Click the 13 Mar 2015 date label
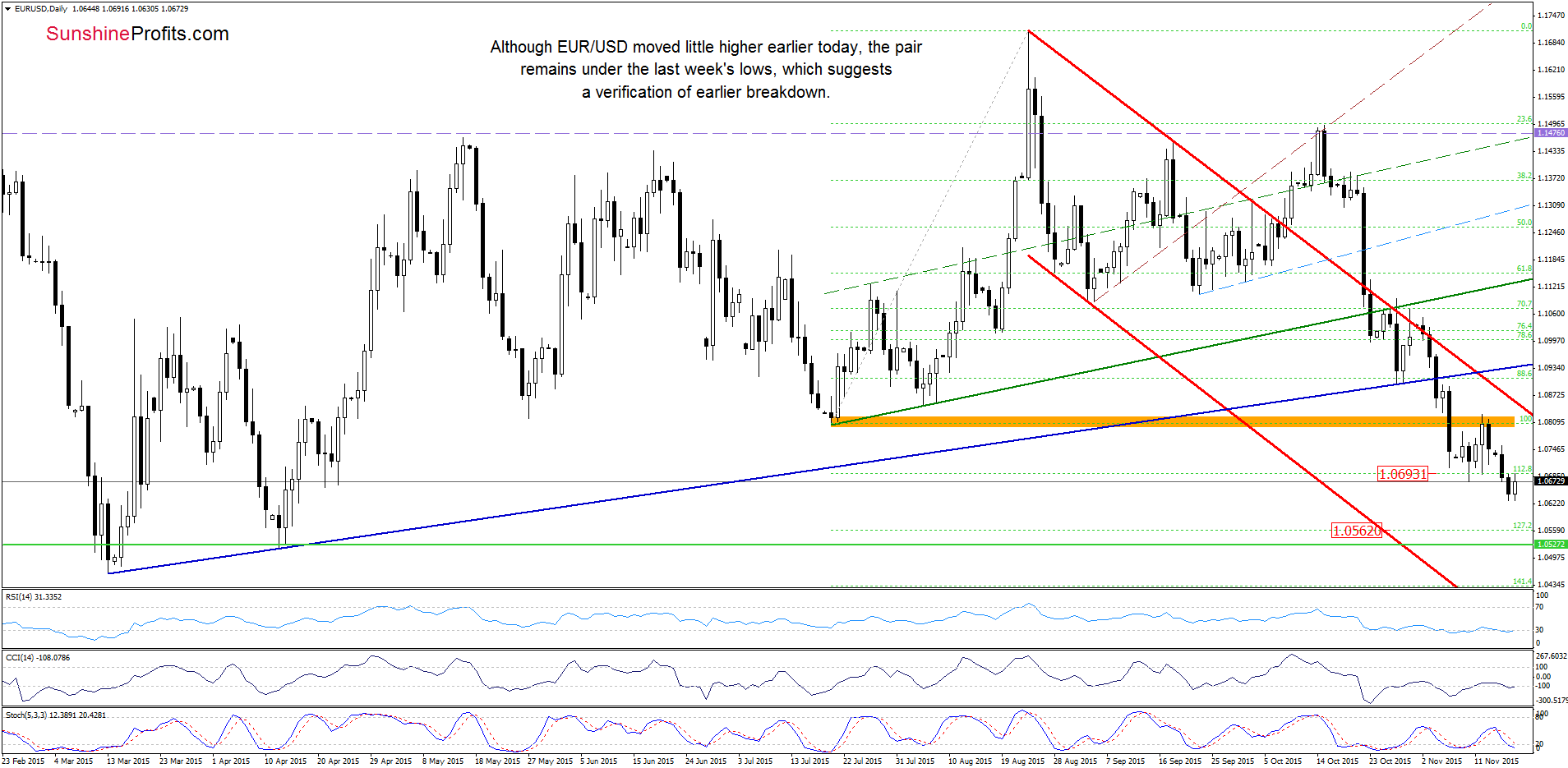 128,761
